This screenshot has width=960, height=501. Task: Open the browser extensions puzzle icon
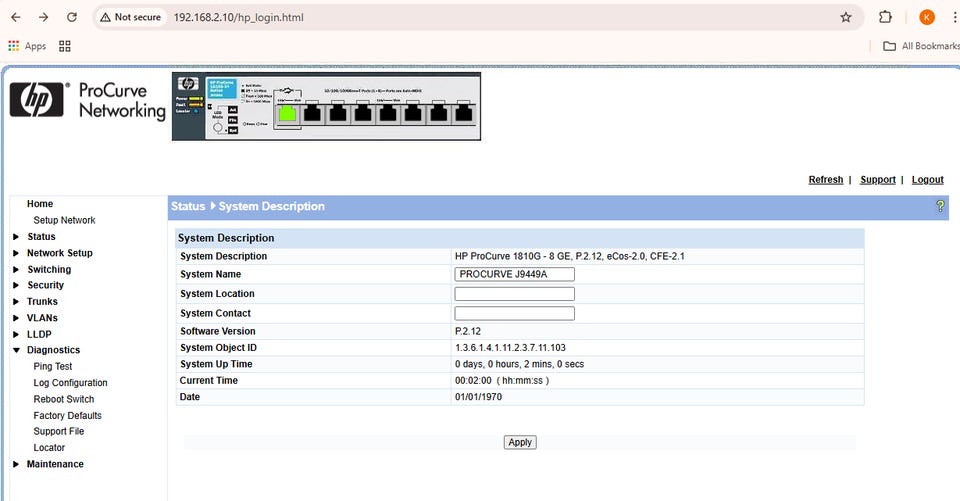[885, 17]
